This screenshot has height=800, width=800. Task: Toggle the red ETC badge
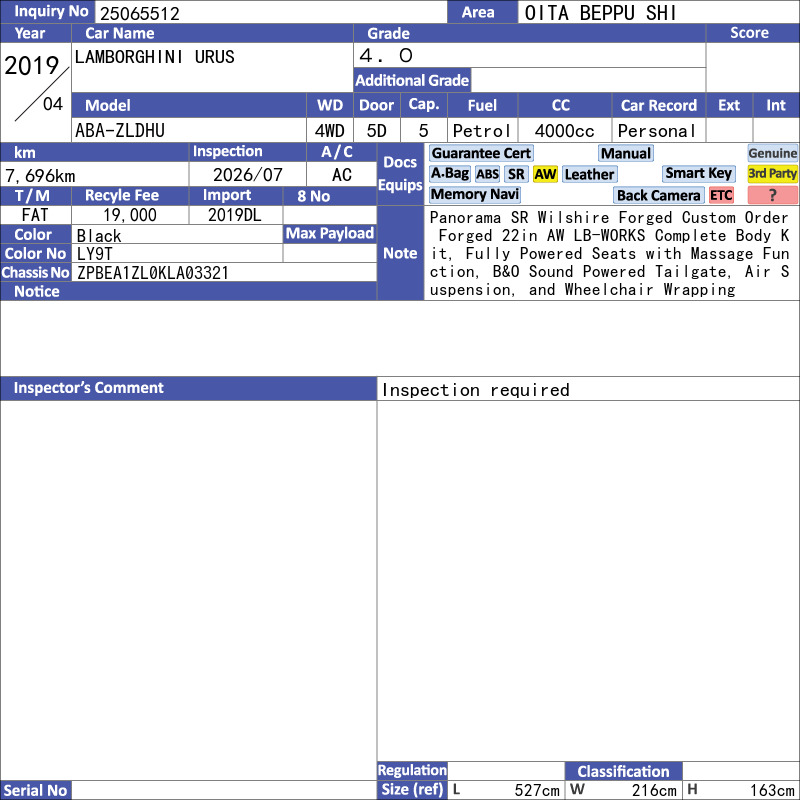click(721, 195)
